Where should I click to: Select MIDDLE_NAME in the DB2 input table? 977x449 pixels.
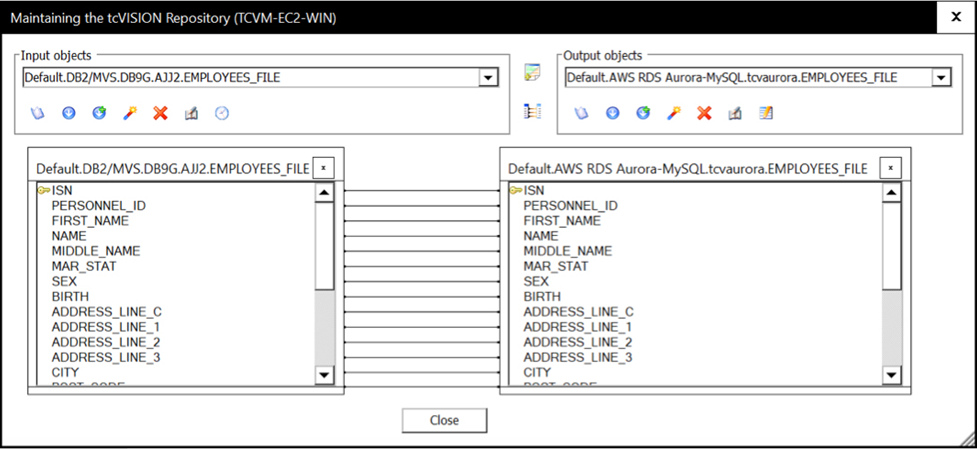click(x=96, y=251)
